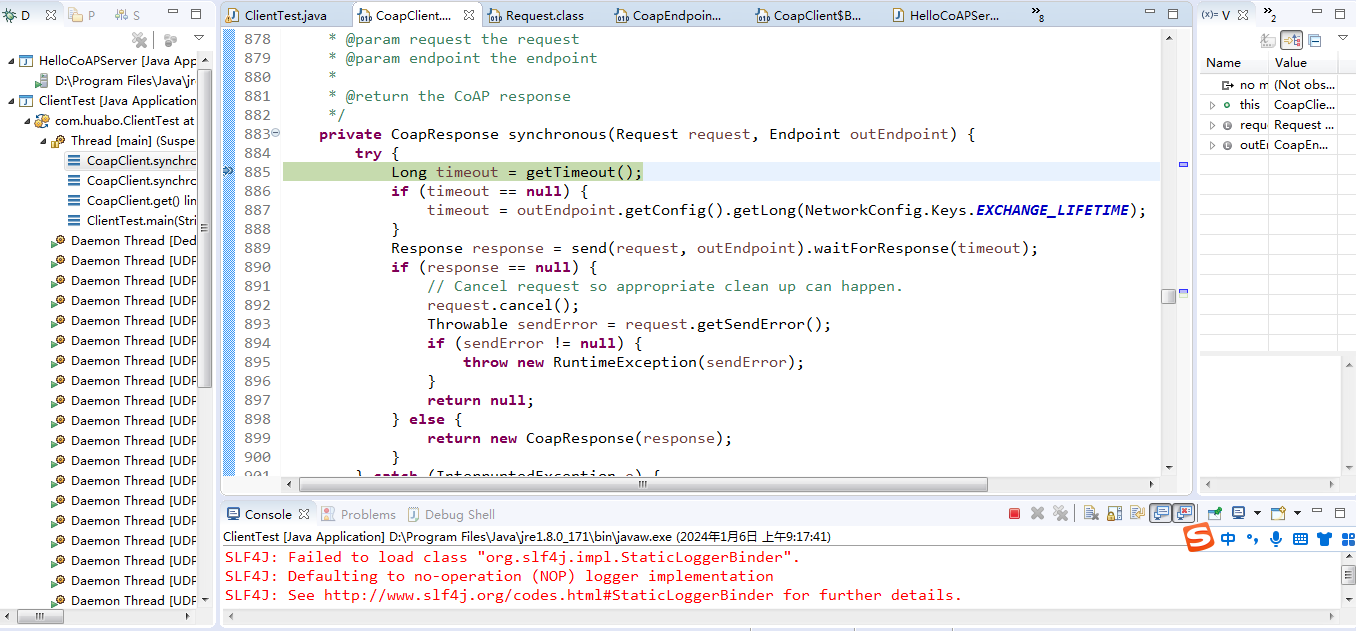Switch to the Project Explorer tab 'P'
The height and width of the screenshot is (631, 1356).
tap(83, 15)
